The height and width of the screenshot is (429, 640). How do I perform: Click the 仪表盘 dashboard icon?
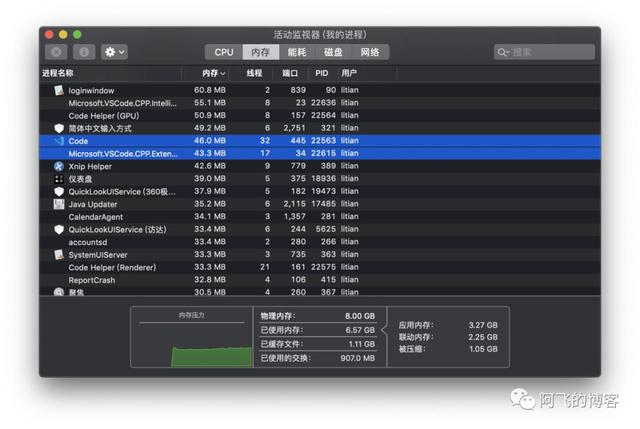point(59,179)
